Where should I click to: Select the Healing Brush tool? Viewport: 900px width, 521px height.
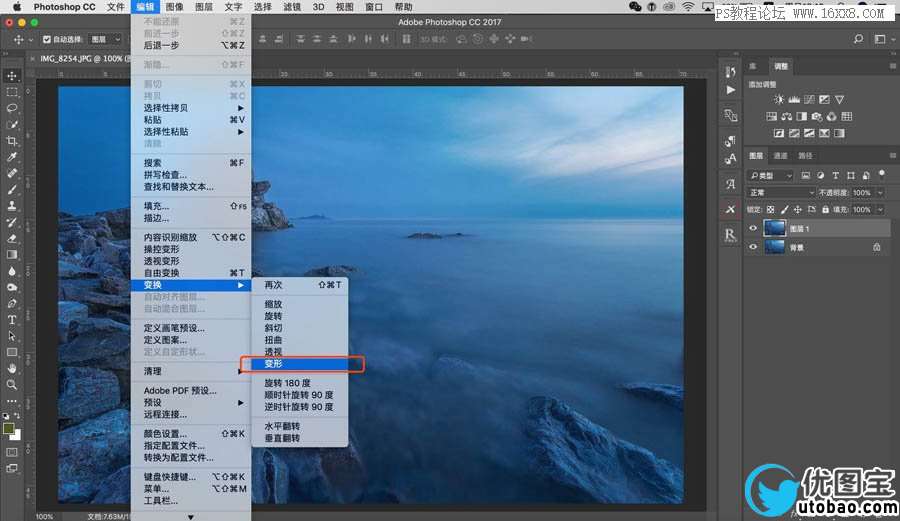coord(11,173)
